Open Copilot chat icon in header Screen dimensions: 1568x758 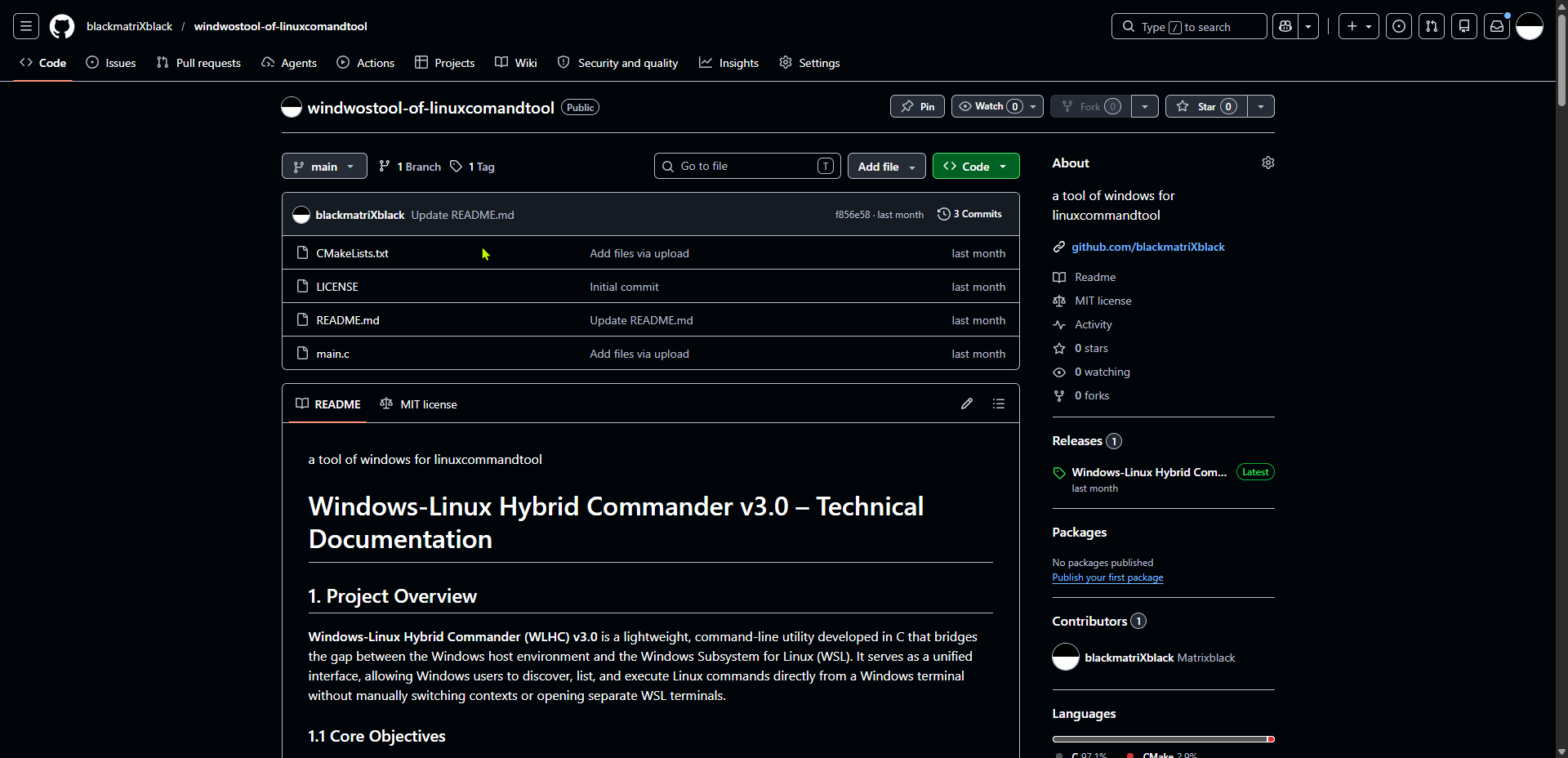tap(1285, 26)
